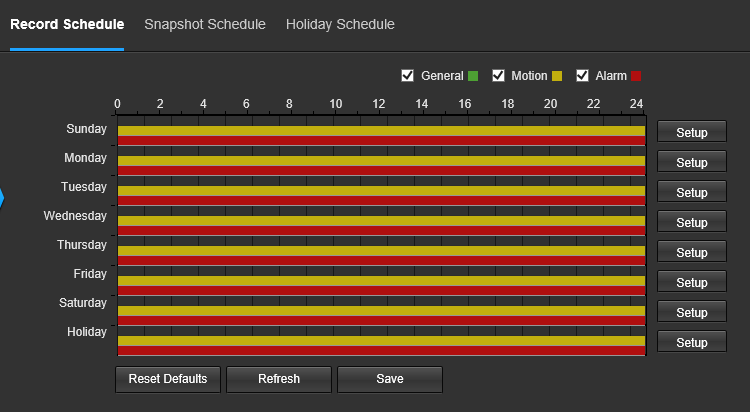
Task: Click the blue arrow at left edge
Action: tap(2, 198)
